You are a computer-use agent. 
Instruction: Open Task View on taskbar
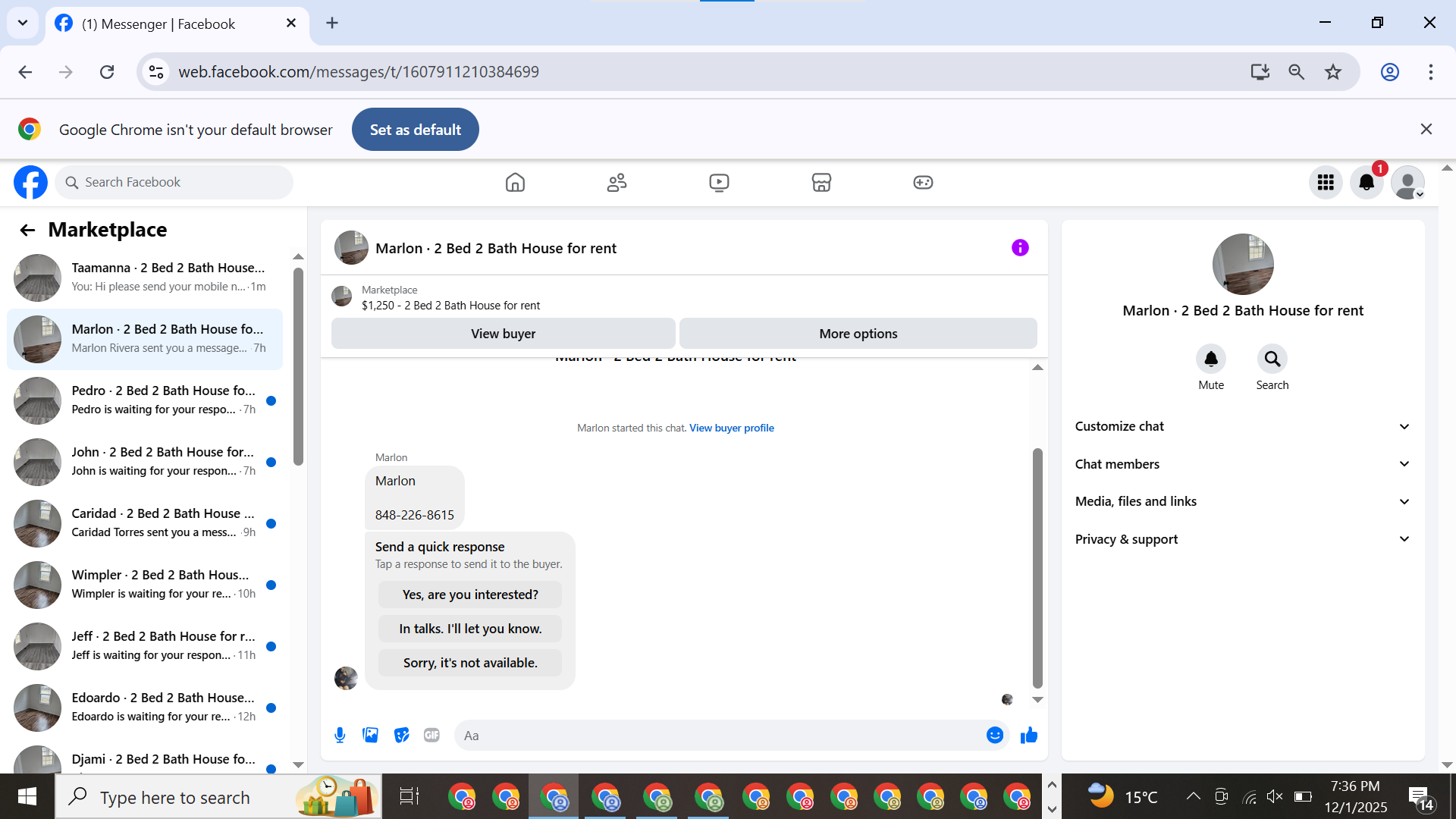(409, 796)
